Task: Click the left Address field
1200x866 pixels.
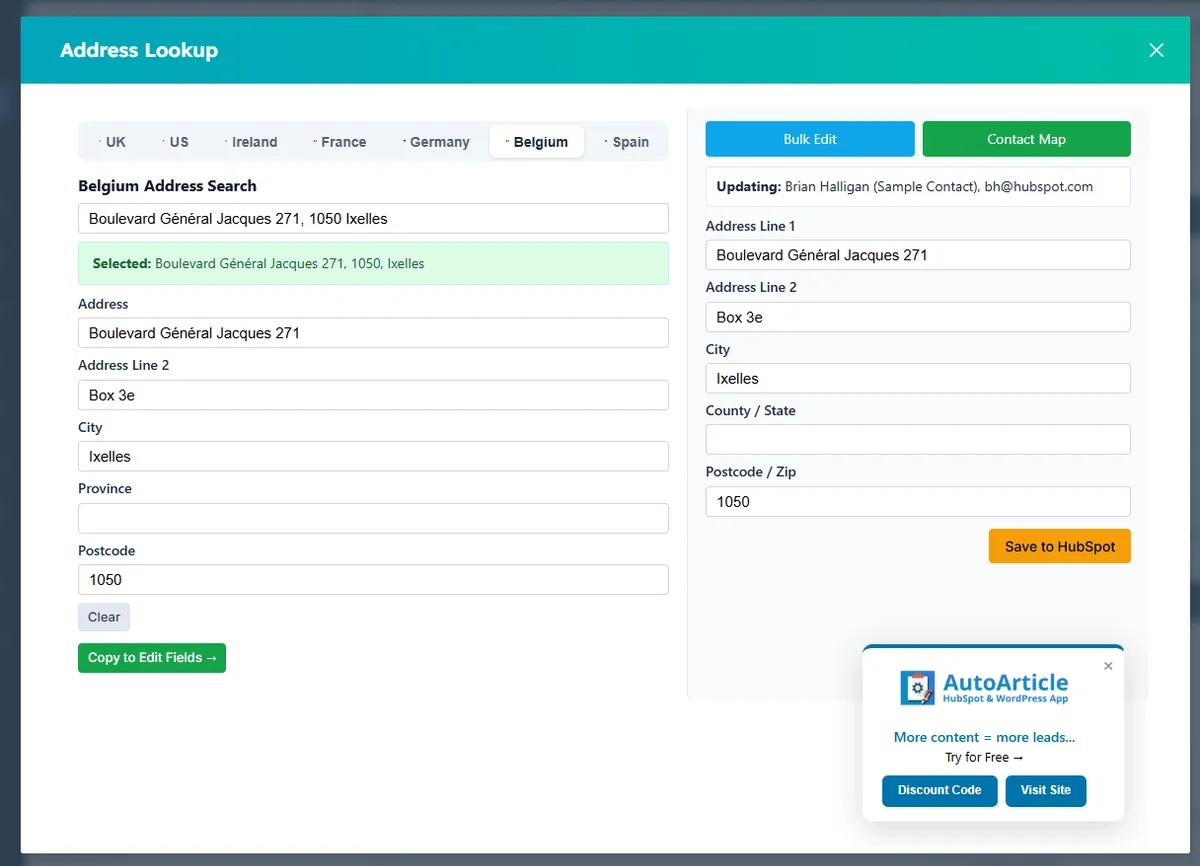Action: pos(373,333)
